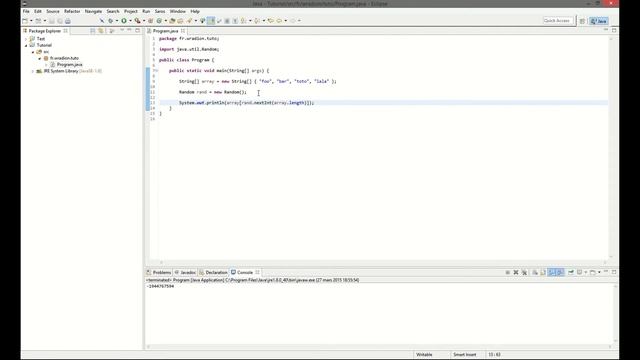
Task: Open dropdown arrow next to New icon
Action: coord(31,21)
